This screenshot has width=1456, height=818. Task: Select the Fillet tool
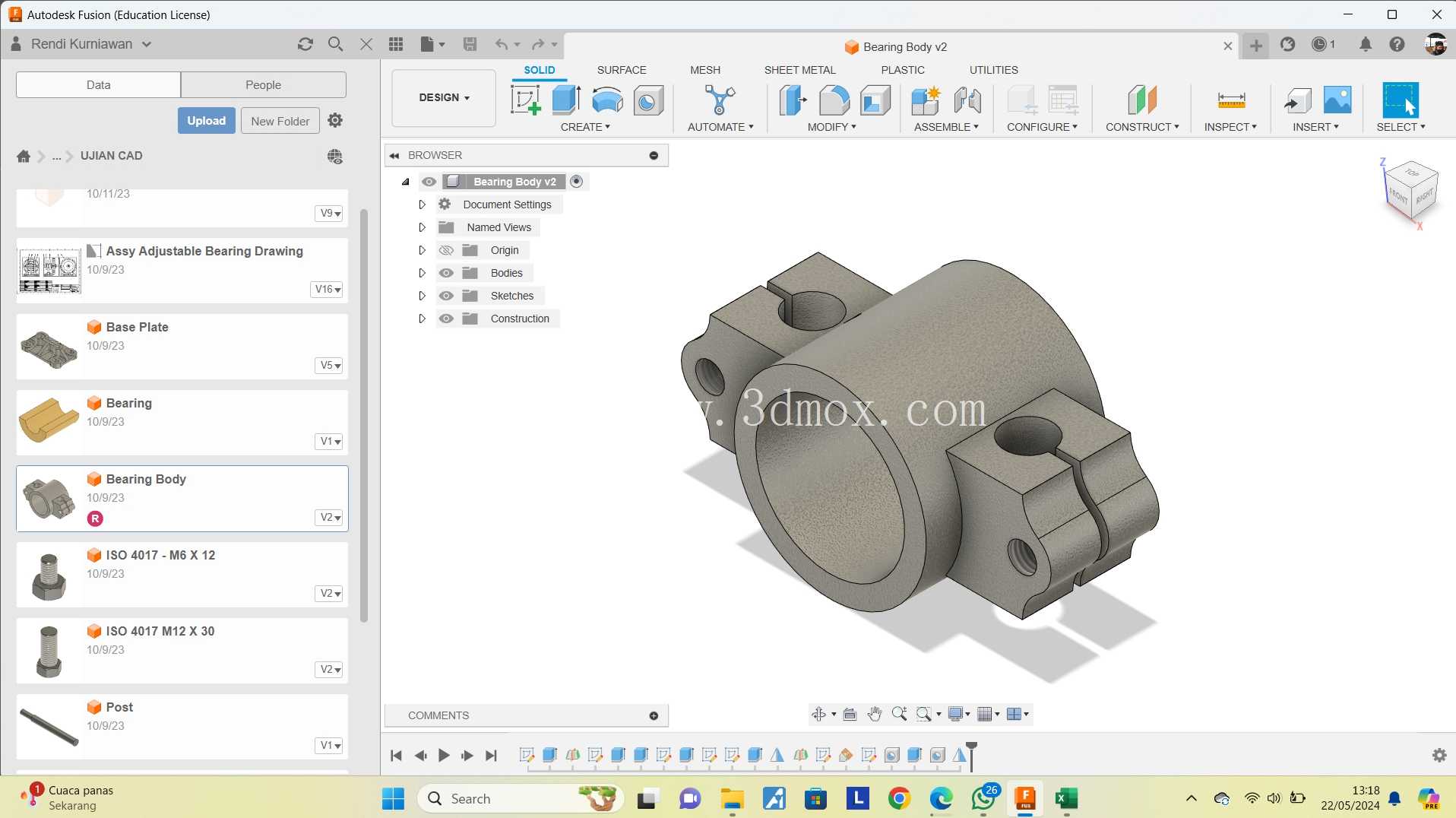(834, 100)
